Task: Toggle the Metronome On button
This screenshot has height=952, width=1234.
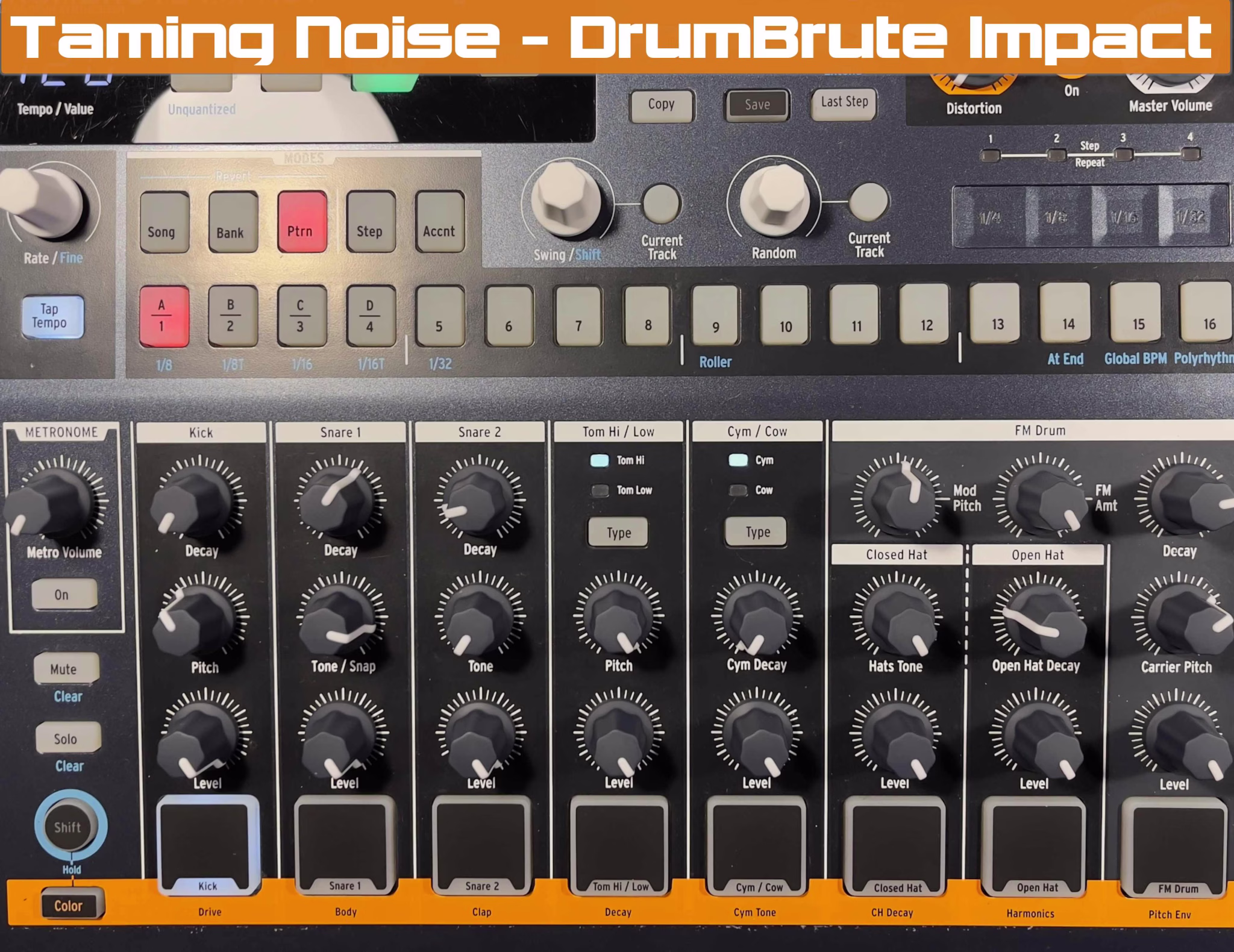Action: click(63, 594)
